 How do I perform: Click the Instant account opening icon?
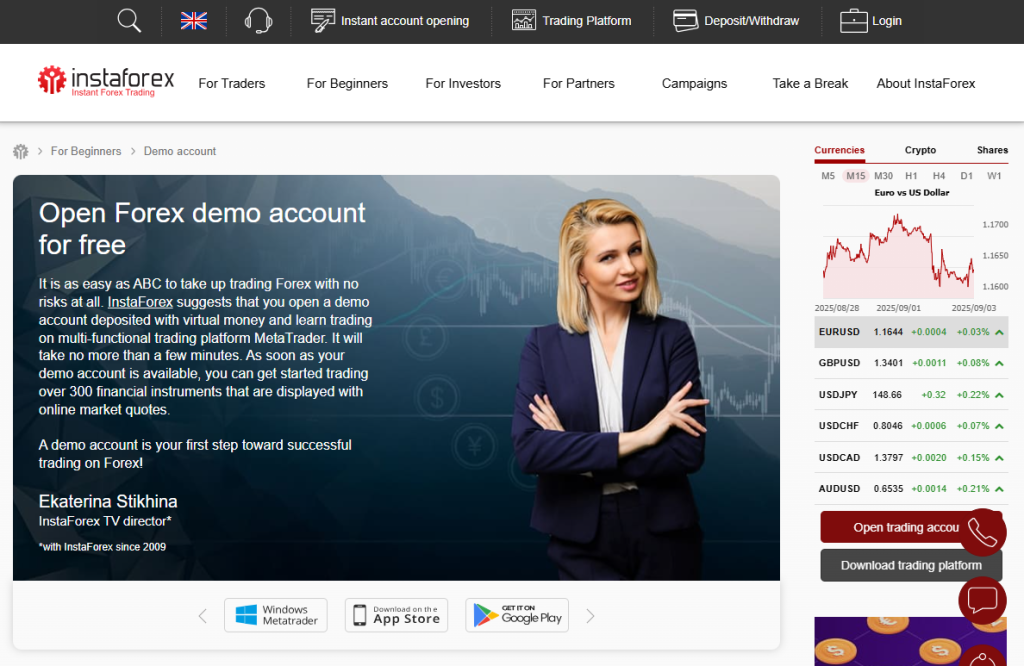pos(321,20)
